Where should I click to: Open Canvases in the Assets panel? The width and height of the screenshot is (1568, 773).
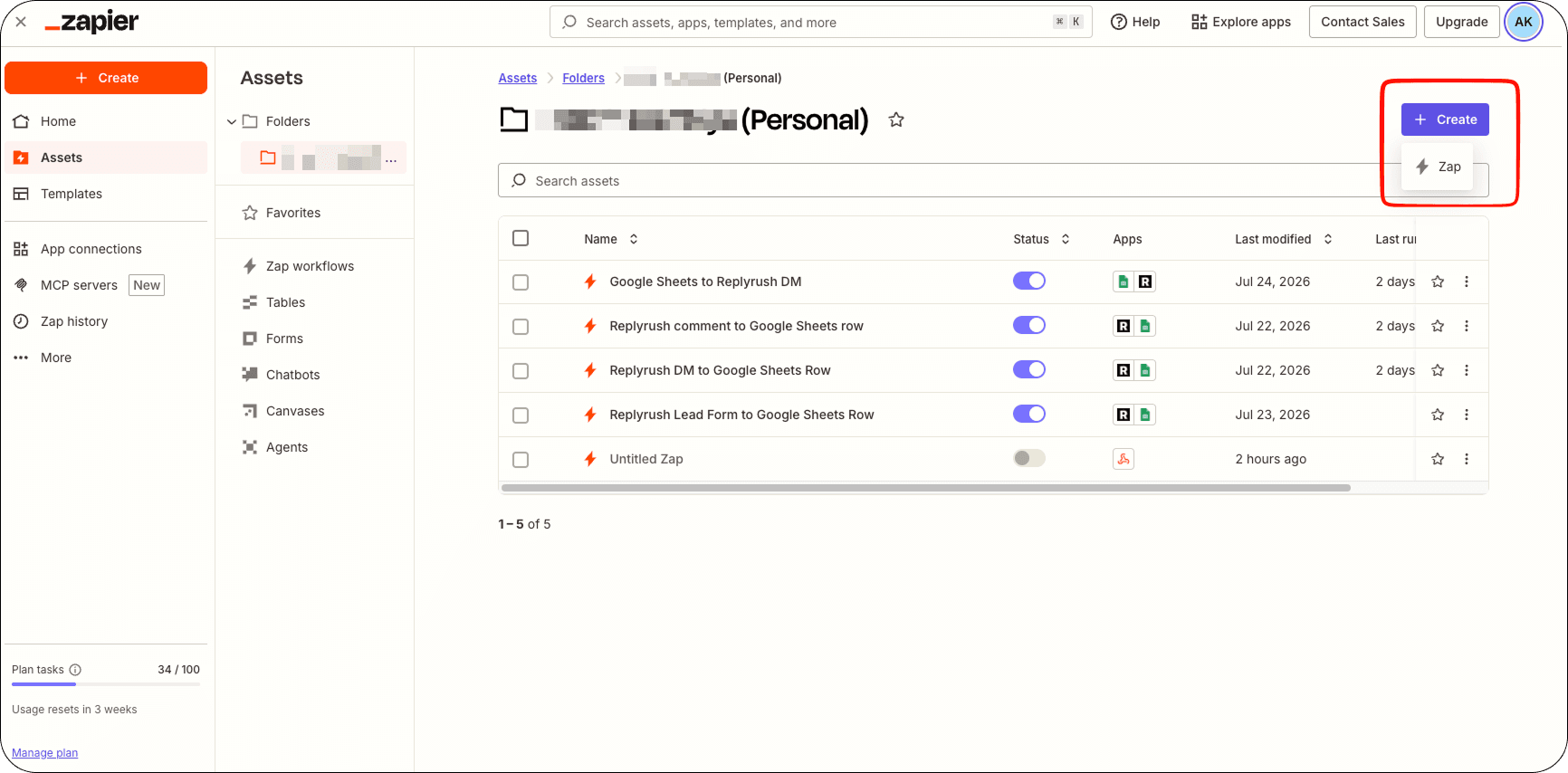point(295,411)
